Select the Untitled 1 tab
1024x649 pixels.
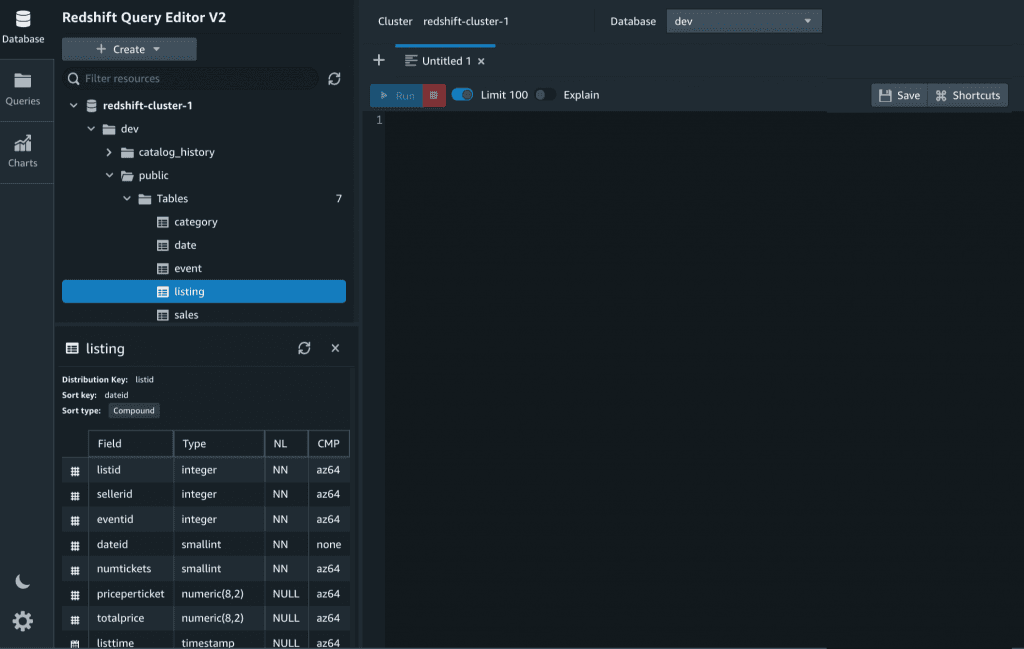443,60
